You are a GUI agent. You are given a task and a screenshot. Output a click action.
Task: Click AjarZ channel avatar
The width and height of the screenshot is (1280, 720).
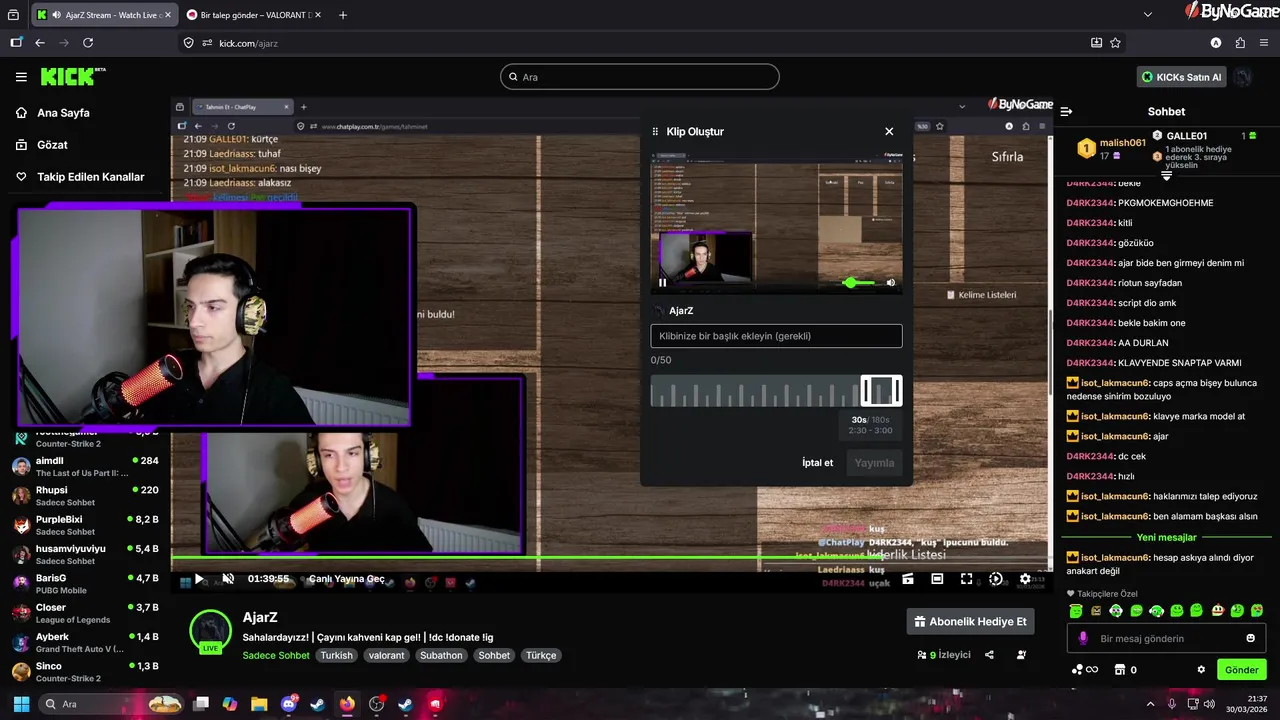pos(211,630)
